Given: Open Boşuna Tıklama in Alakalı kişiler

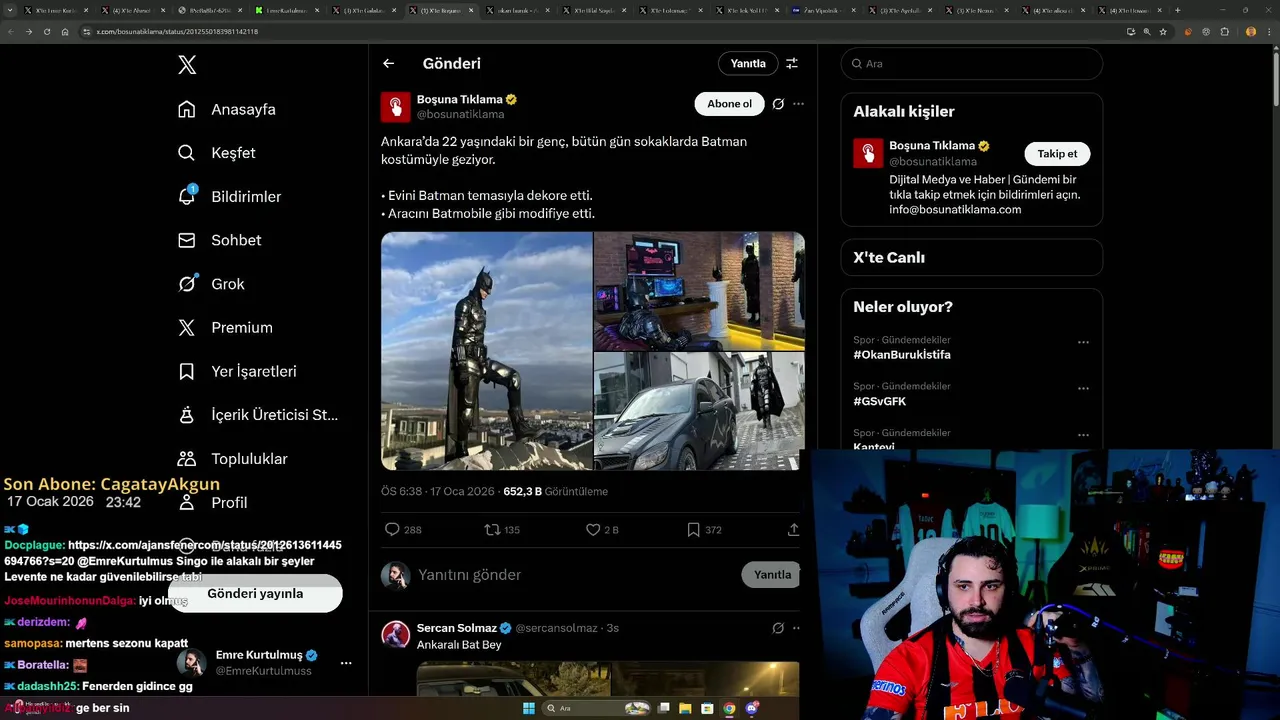Looking at the screenshot, I should pyautogui.click(x=932, y=146).
